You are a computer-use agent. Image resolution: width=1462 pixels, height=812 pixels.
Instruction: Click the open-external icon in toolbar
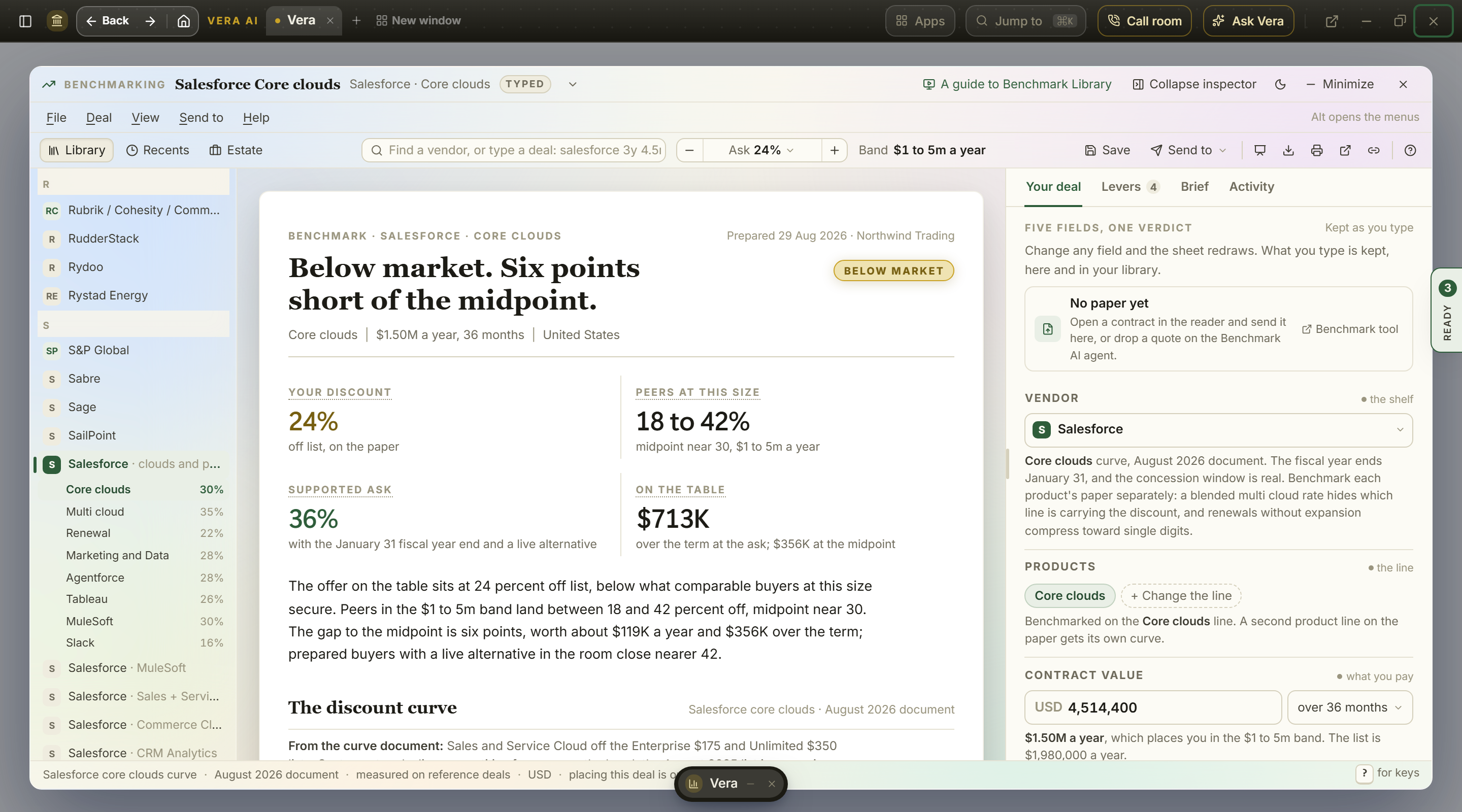[1345, 150]
